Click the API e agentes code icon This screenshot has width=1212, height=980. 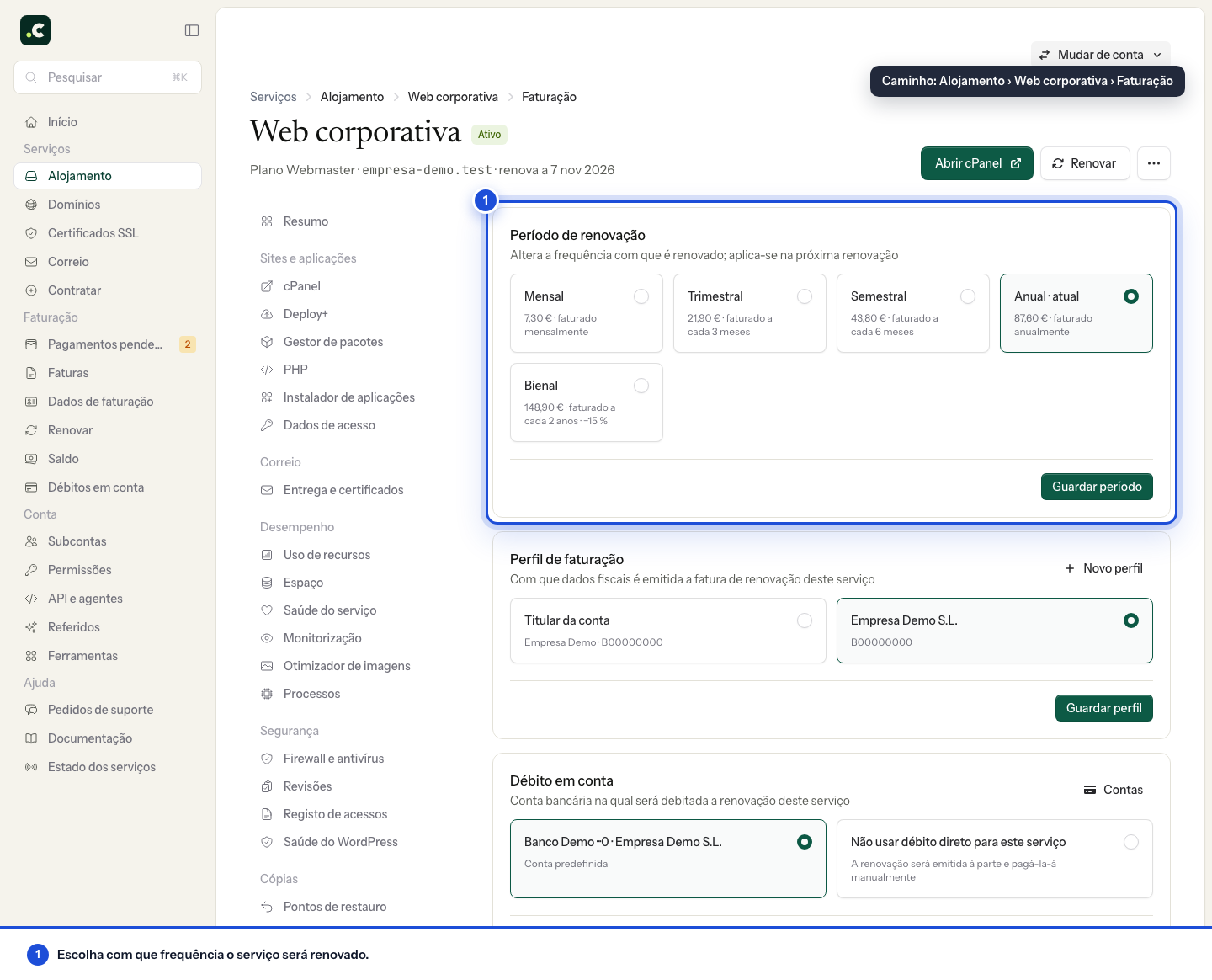[31, 599]
